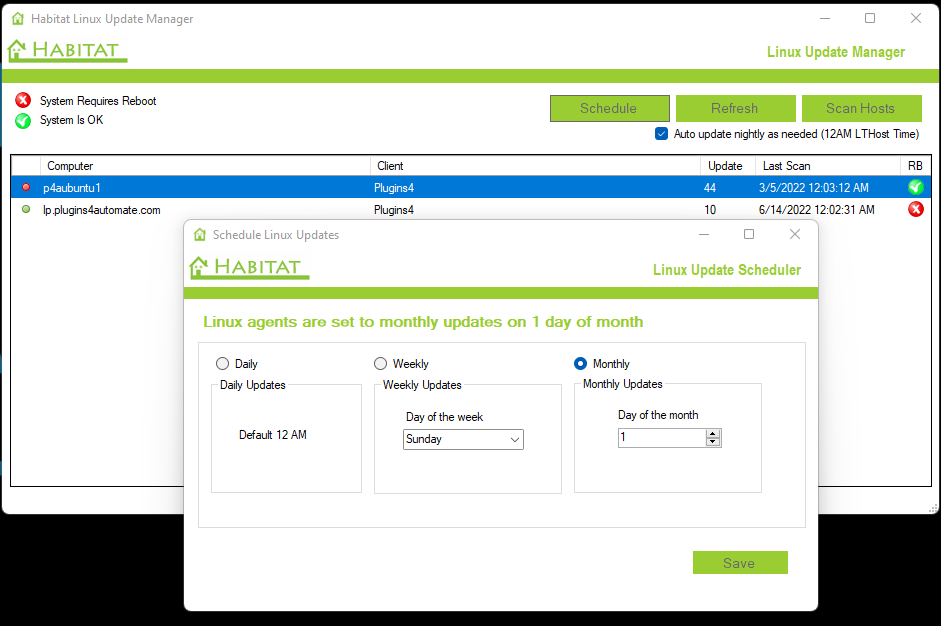Click the red X icon in lp.plugins4automate.com's RB column

point(915,209)
